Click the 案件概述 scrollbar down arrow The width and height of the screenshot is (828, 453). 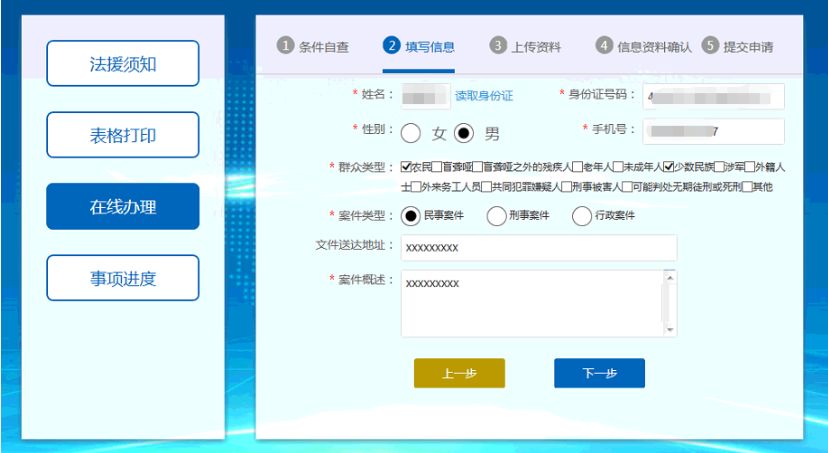(670, 329)
